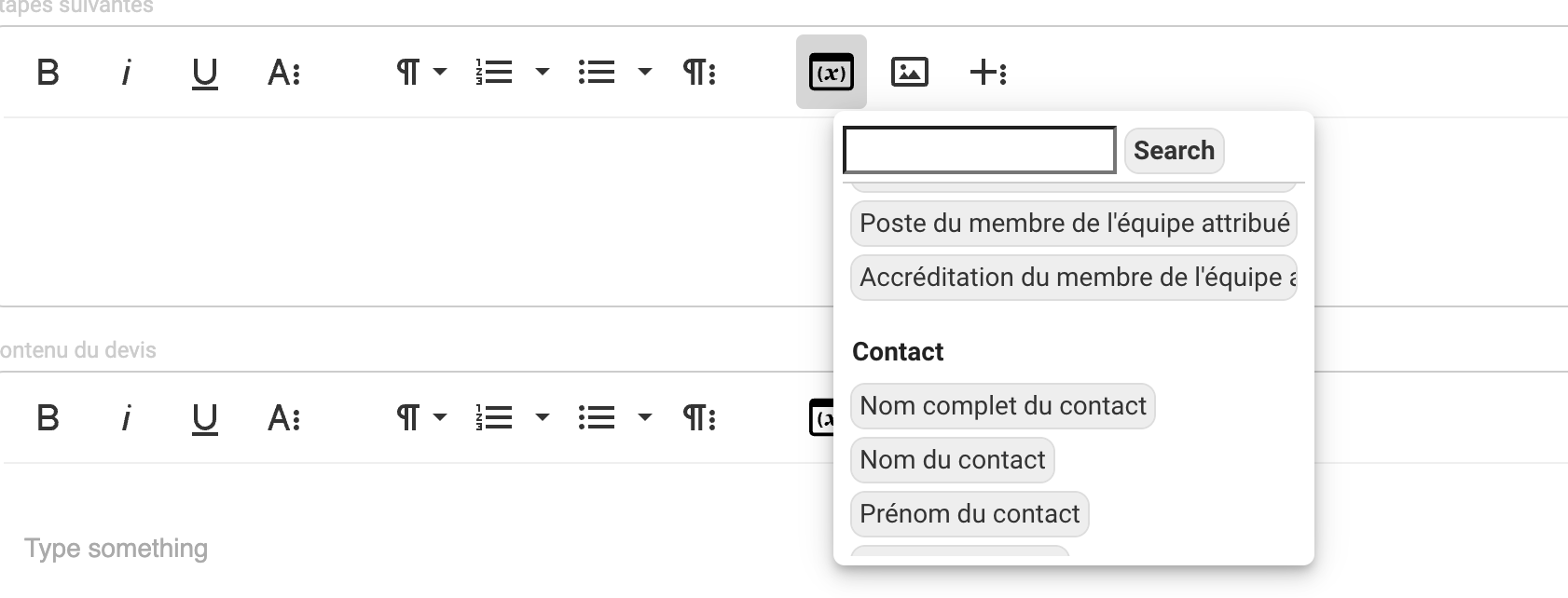Select 'Nom du contact' variable
Viewport: 1568px width, 598px height.
[x=953, y=460]
